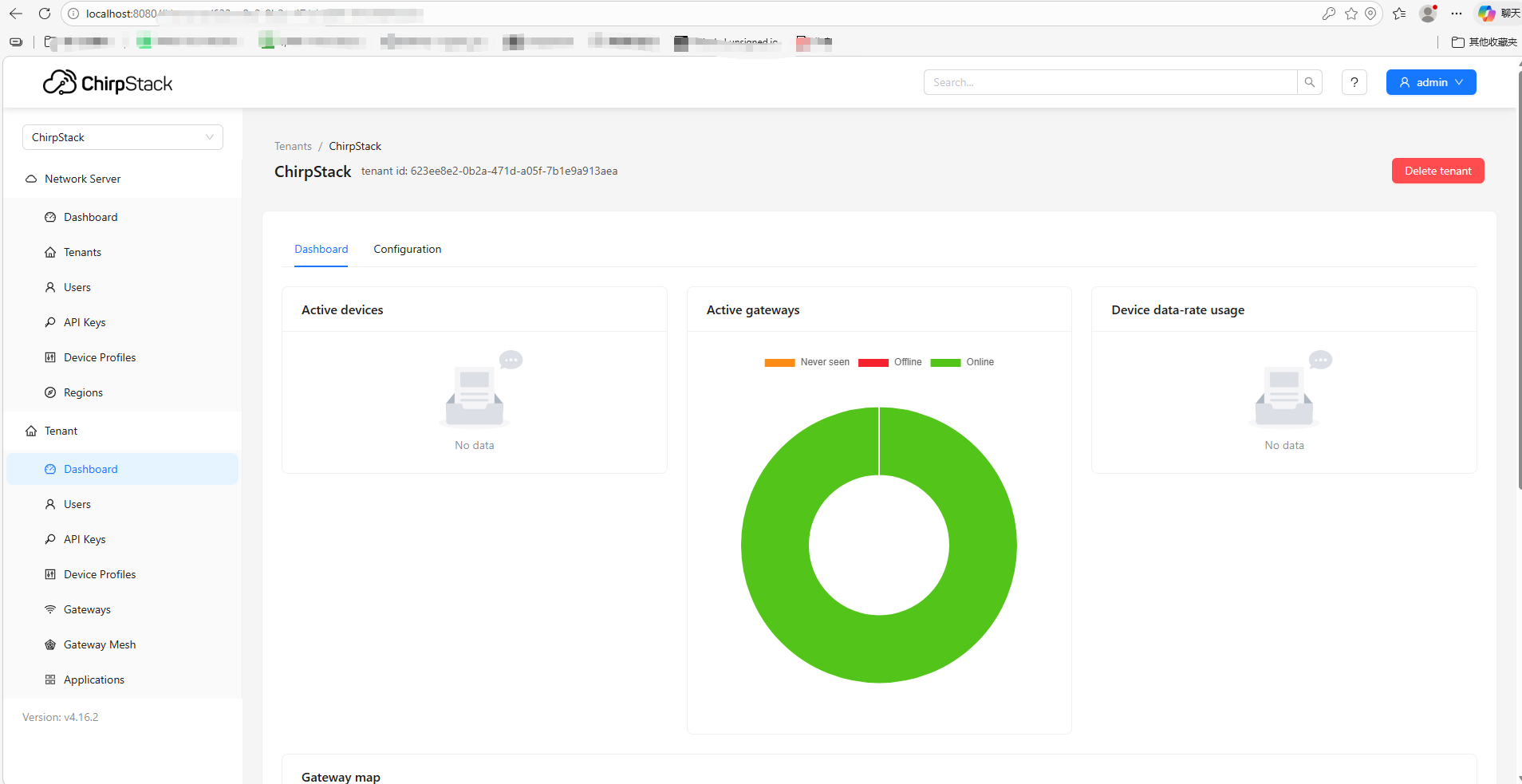Screen dimensions: 1522x784
Task: Open help via question mark icon
Action: pos(1354,82)
